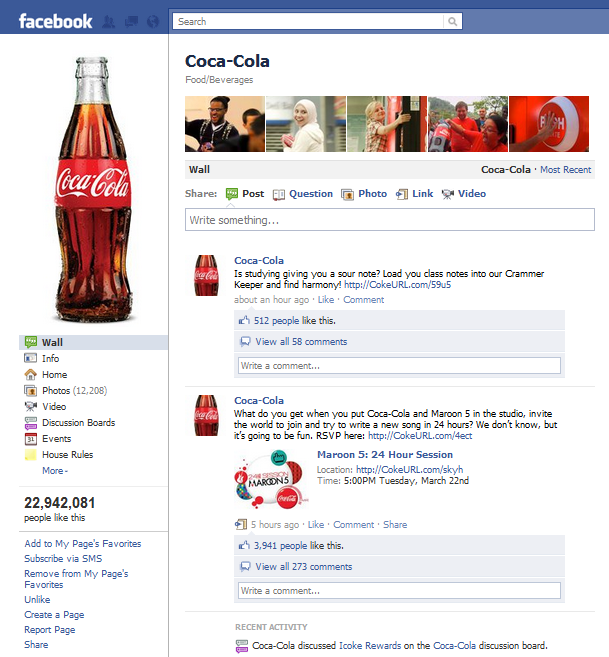Click Coca-Cola wall filter text
This screenshot has width=609, height=657.
[x=505, y=170]
